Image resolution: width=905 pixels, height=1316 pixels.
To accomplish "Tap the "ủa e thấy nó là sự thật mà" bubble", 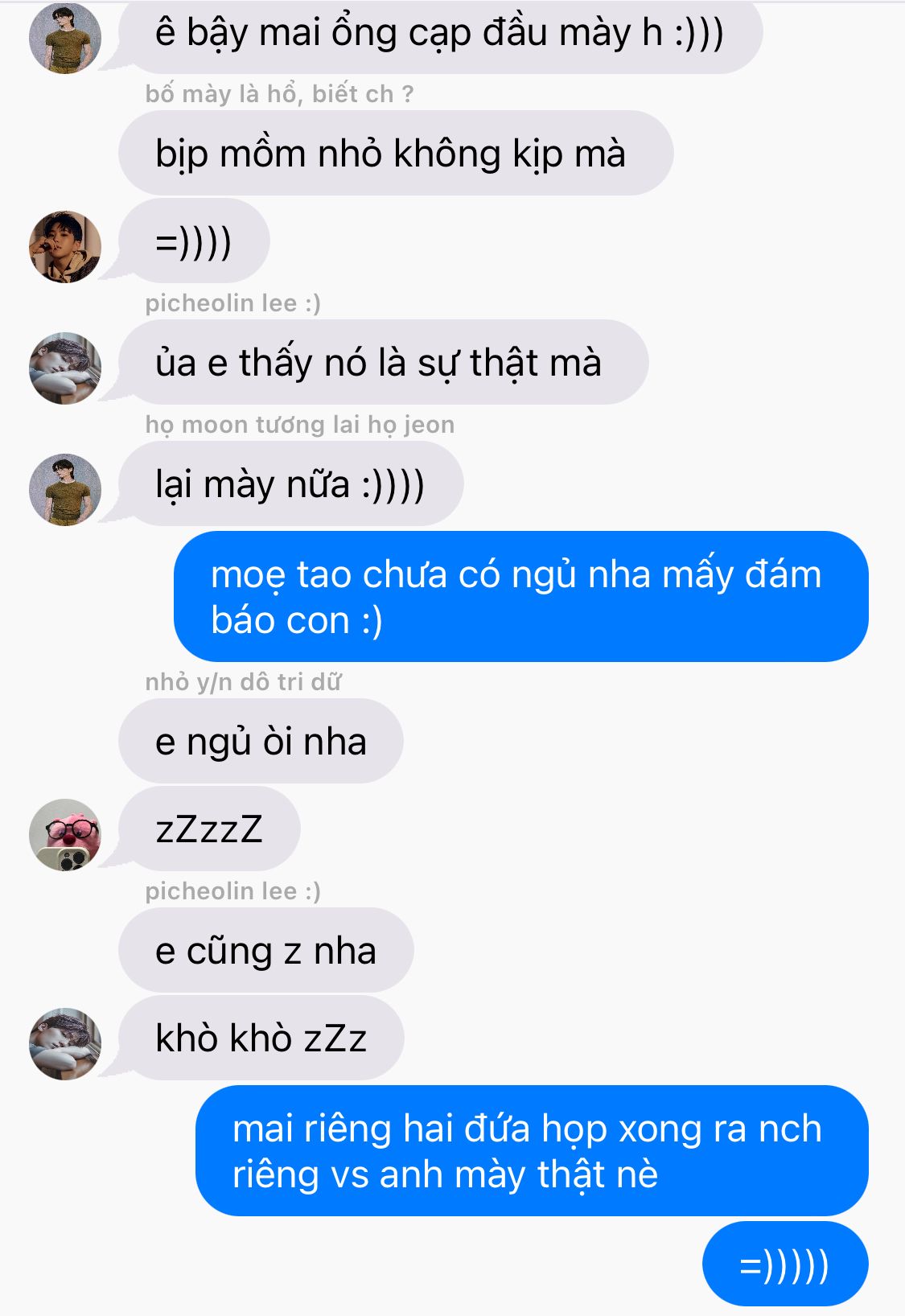I will tap(383, 362).
